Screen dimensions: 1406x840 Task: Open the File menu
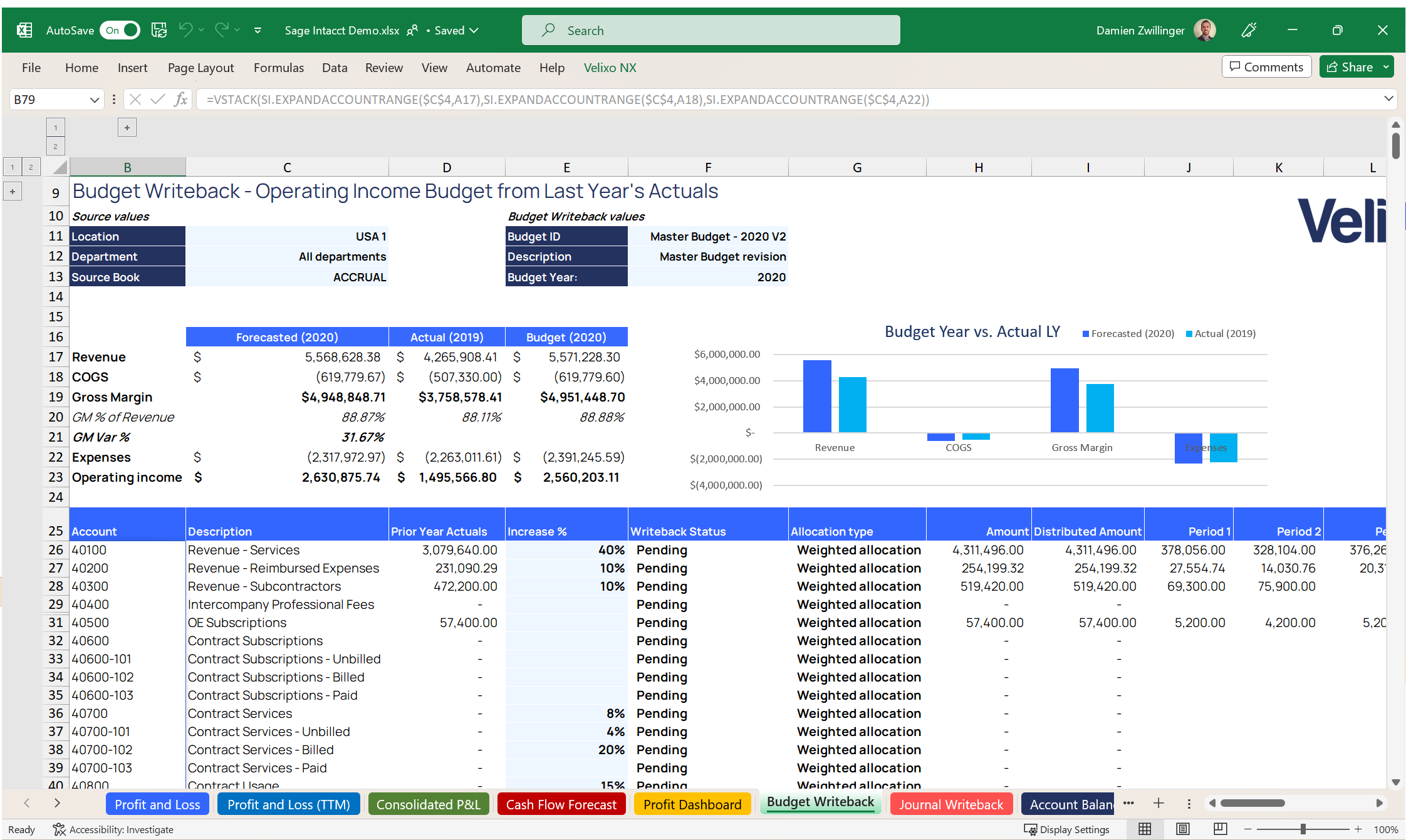coord(31,68)
